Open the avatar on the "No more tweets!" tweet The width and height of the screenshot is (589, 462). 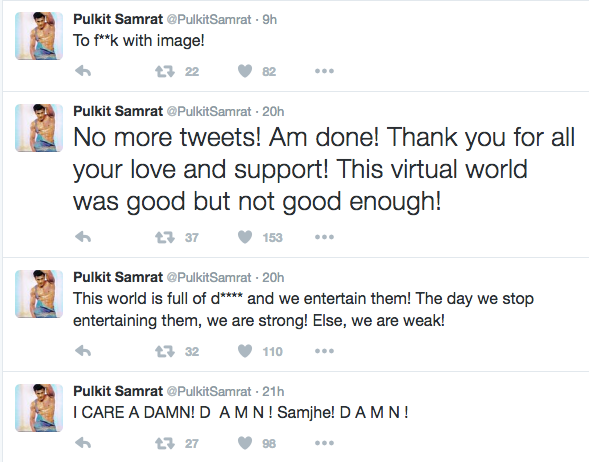39,128
